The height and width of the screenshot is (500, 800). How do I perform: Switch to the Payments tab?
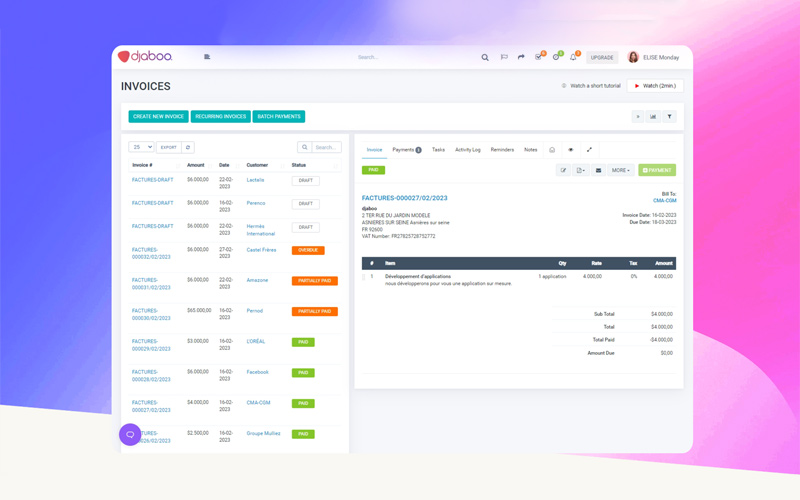click(x=407, y=150)
